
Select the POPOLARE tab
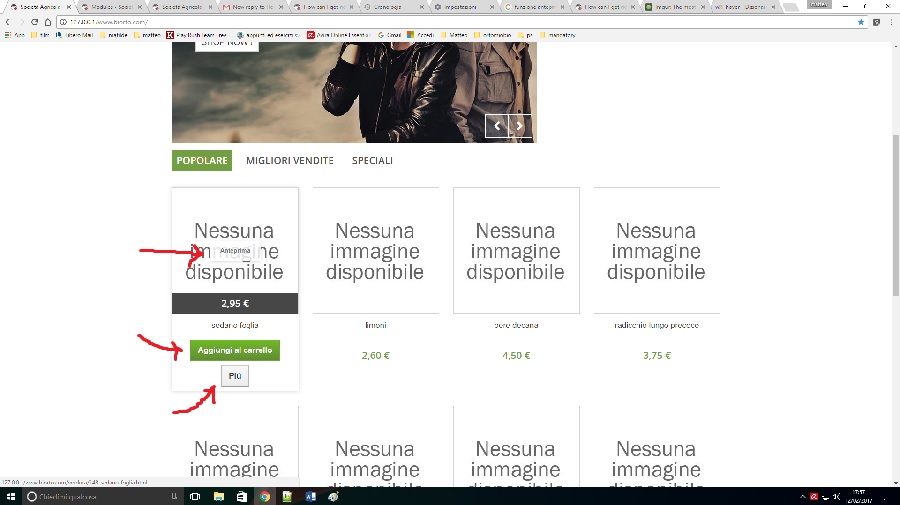point(201,161)
